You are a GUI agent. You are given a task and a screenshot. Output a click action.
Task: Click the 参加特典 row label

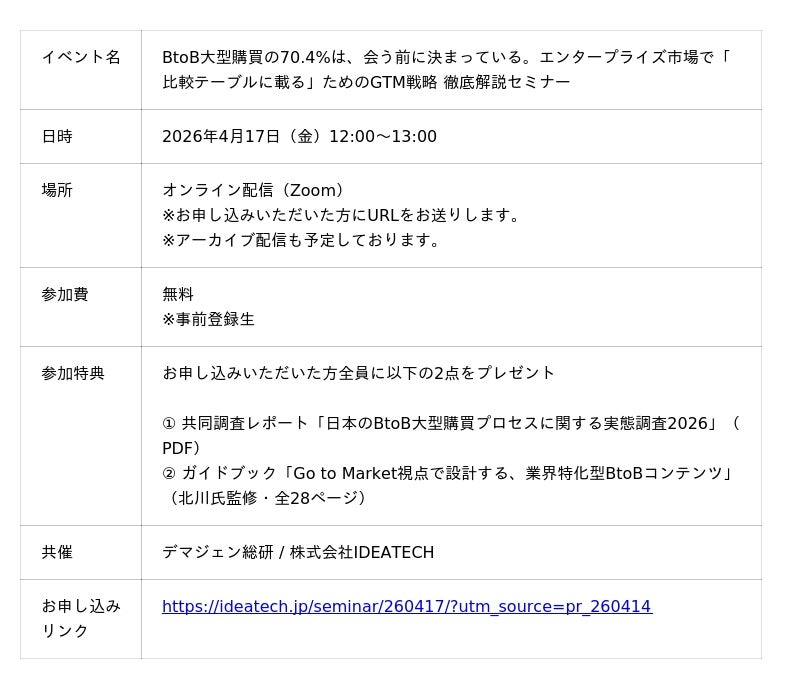click(x=73, y=373)
